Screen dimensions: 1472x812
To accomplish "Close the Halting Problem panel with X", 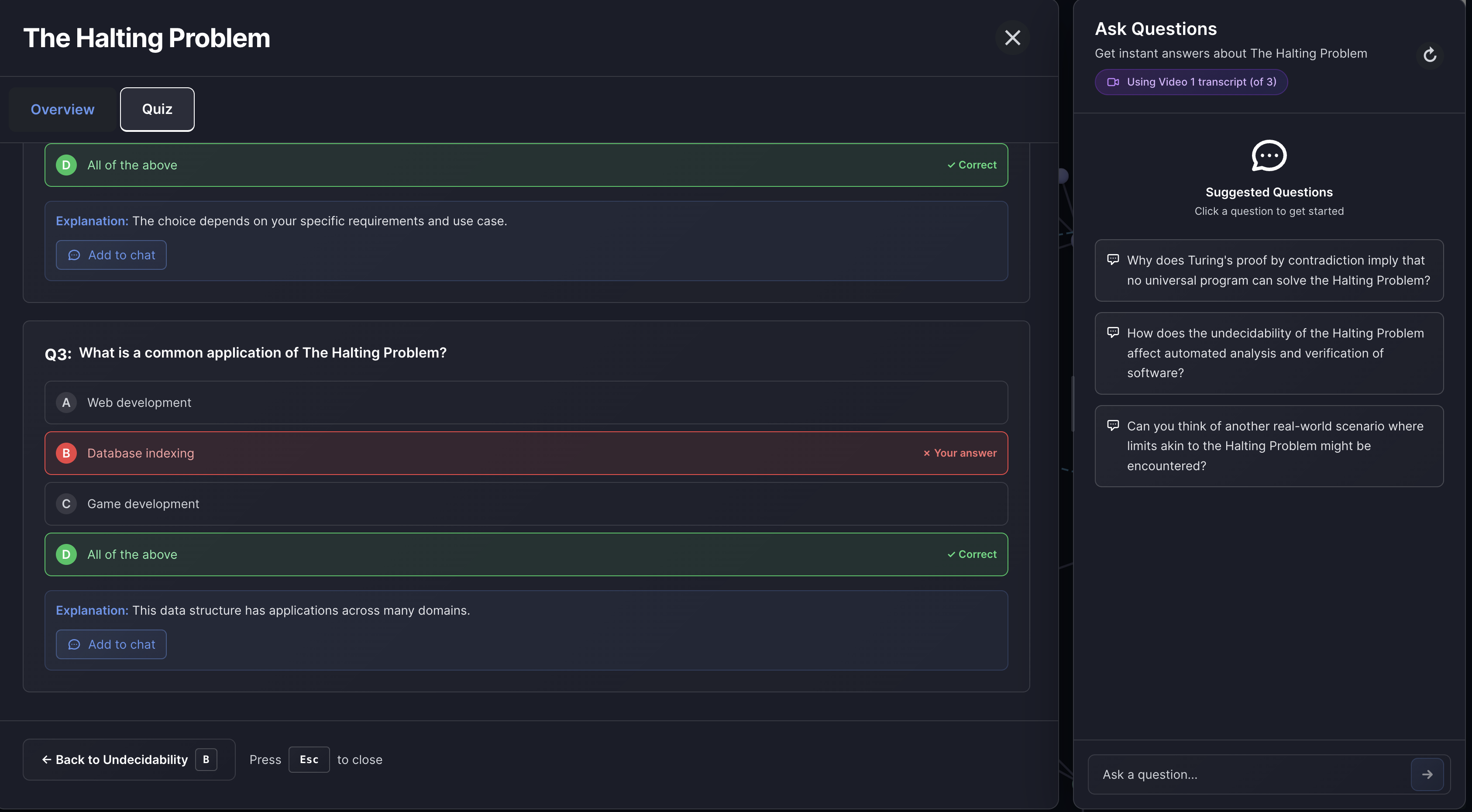I will pyautogui.click(x=1012, y=38).
